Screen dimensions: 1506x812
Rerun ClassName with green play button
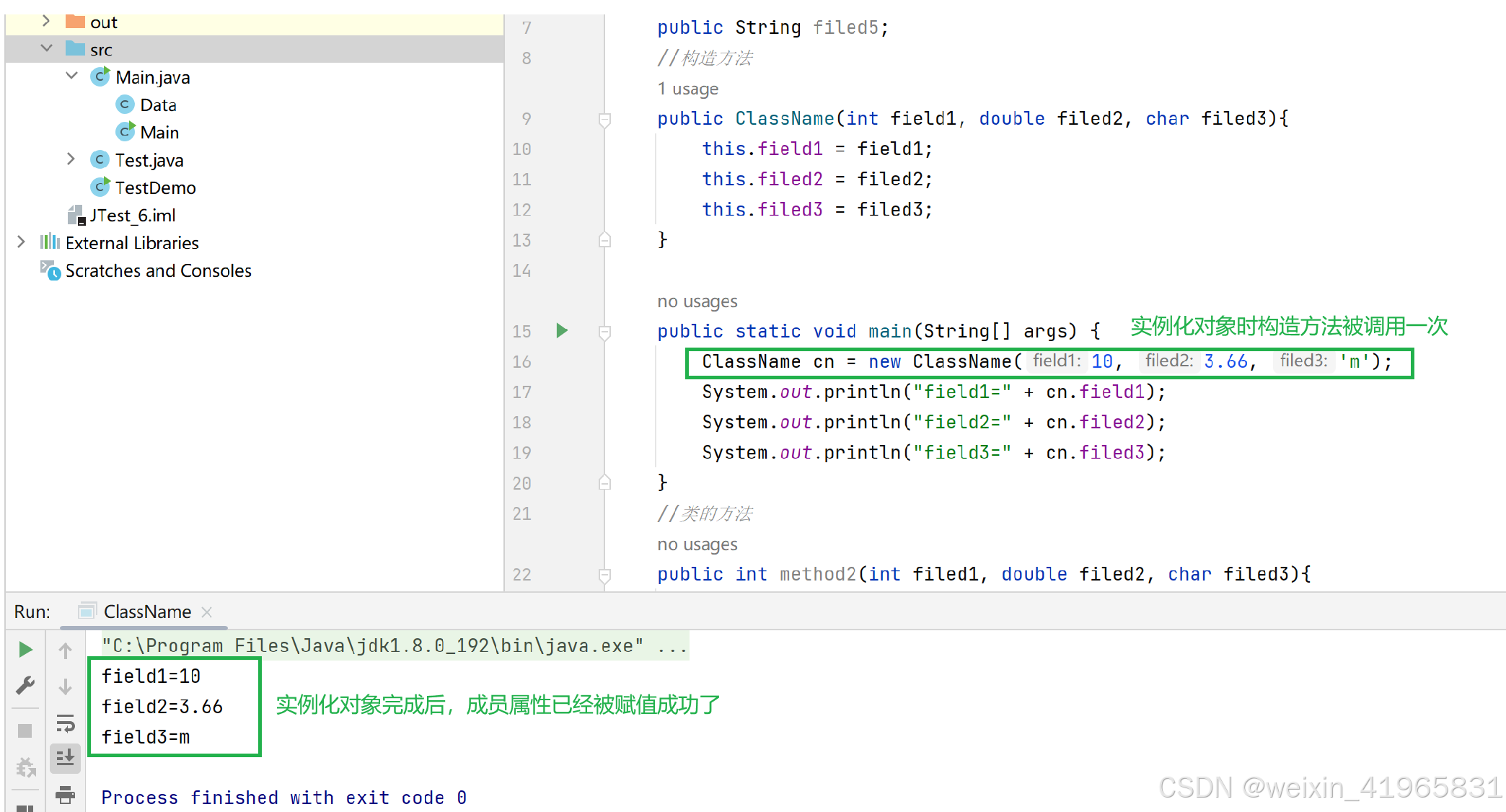(25, 650)
